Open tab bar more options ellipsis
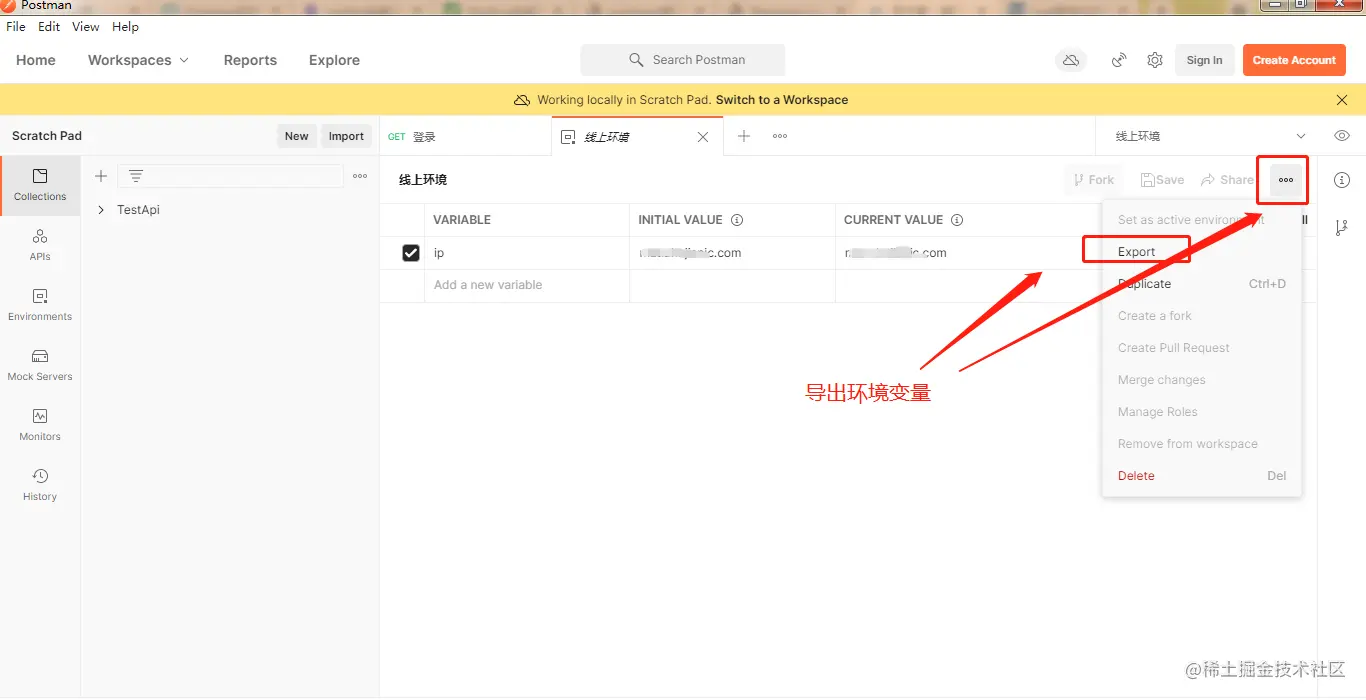The width and height of the screenshot is (1366, 700). [780, 136]
